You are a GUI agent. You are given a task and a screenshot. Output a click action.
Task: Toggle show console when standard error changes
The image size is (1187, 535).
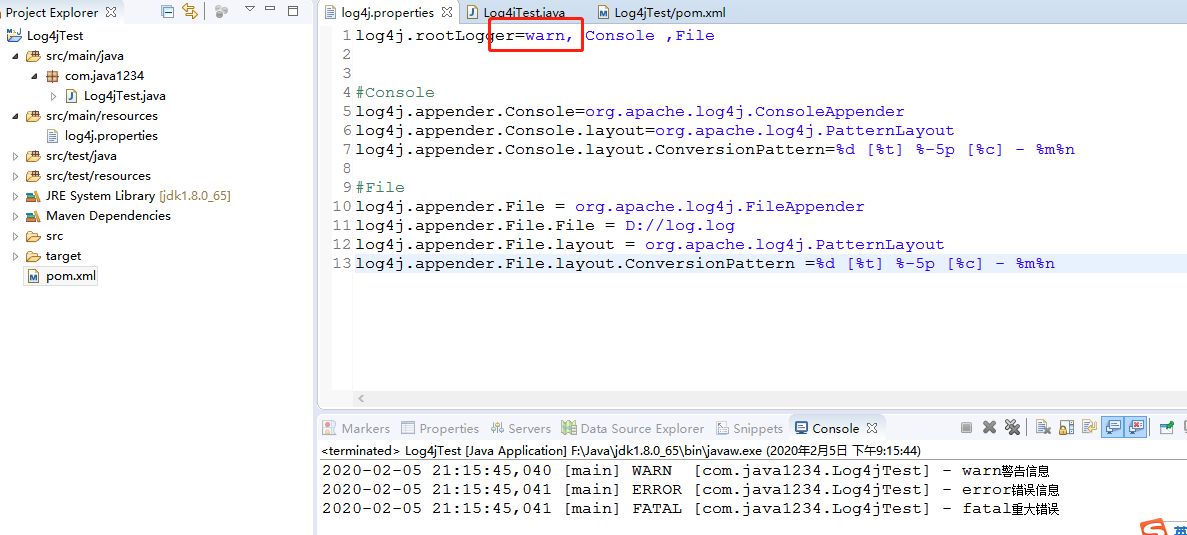[x=1136, y=428]
